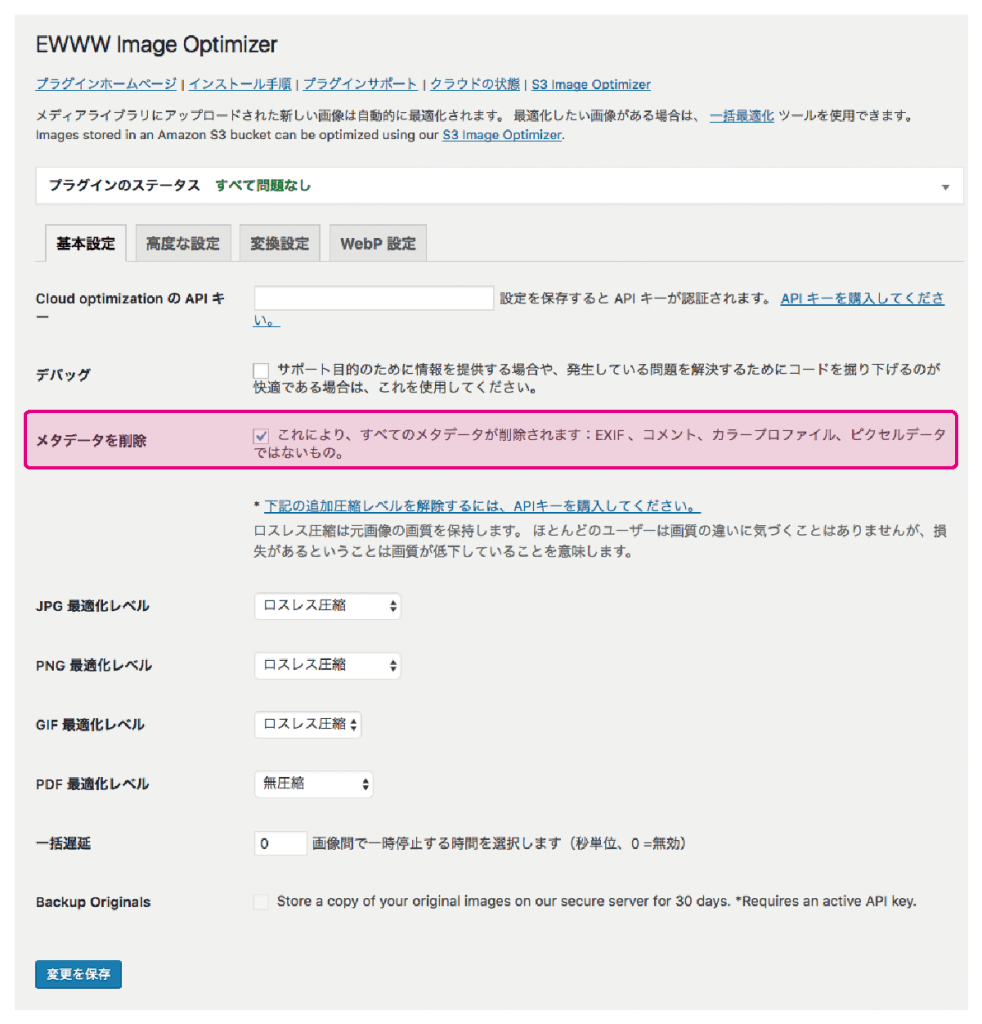The height and width of the screenshot is (1024, 982).
Task: Open the クラウドの状態 link
Action: (475, 84)
